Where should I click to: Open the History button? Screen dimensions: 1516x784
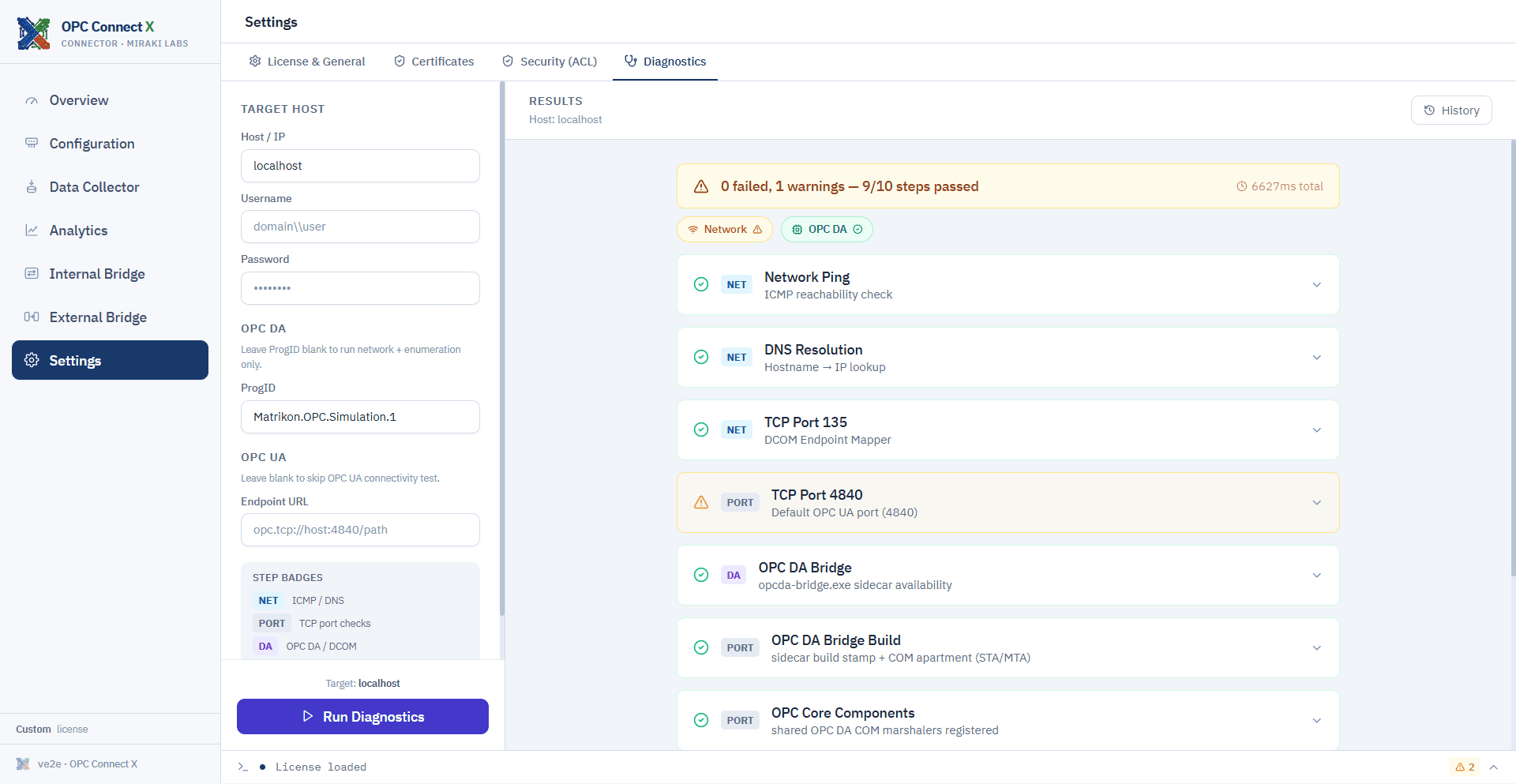[x=1451, y=111]
